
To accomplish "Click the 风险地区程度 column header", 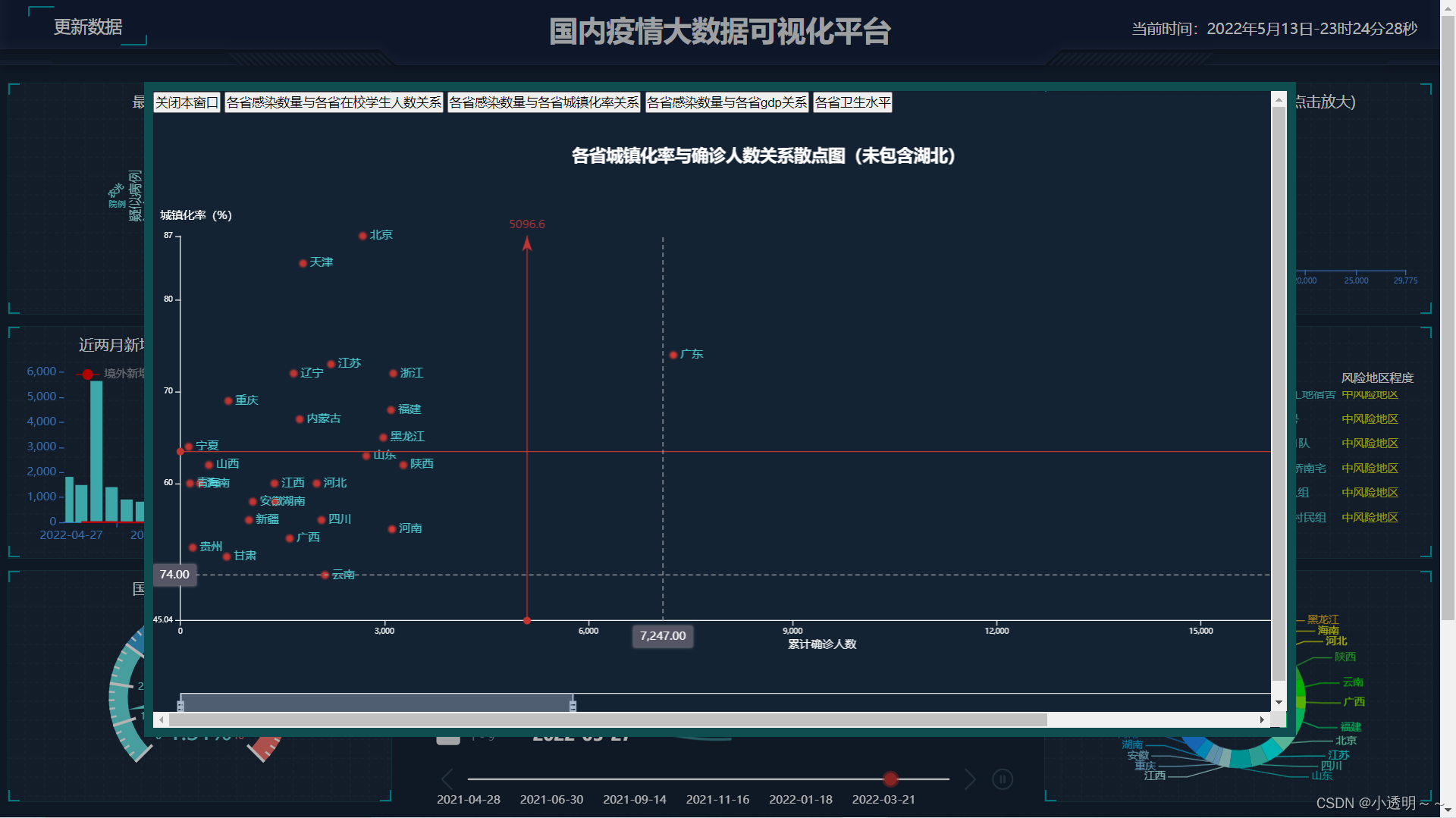I will pyautogui.click(x=1377, y=378).
